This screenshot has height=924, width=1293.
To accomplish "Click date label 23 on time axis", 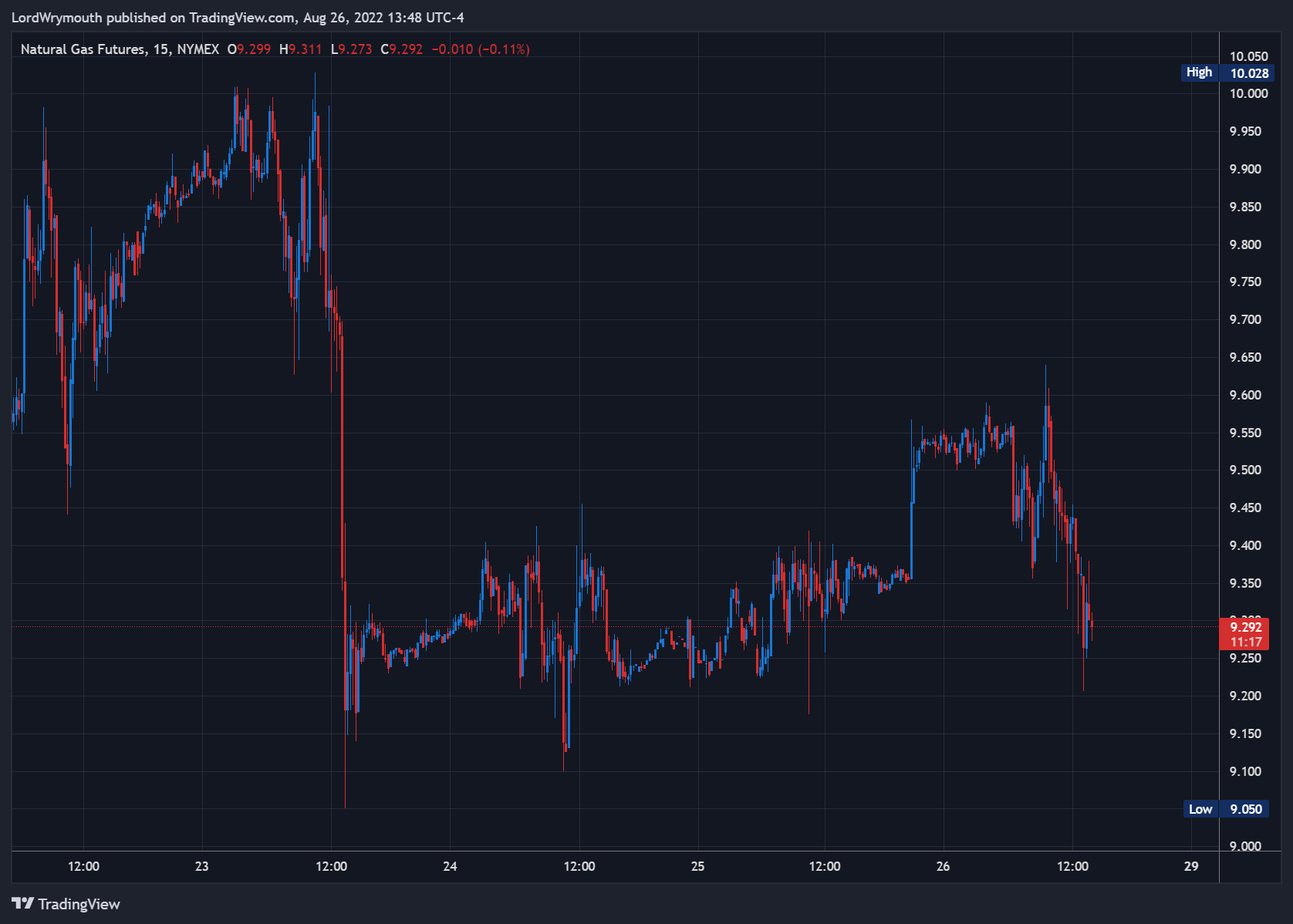I will pos(201,866).
